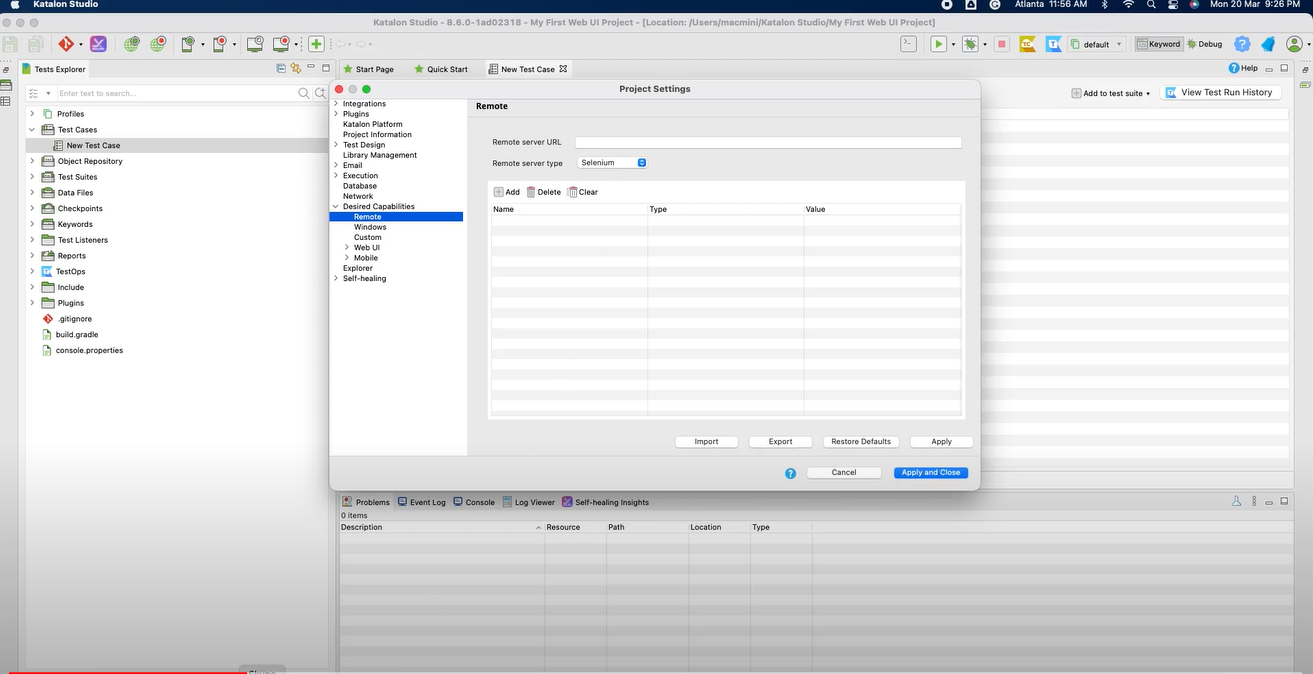The width and height of the screenshot is (1313, 674).
Task: Switch to the Quick Start tab
Action: [x=440, y=69]
